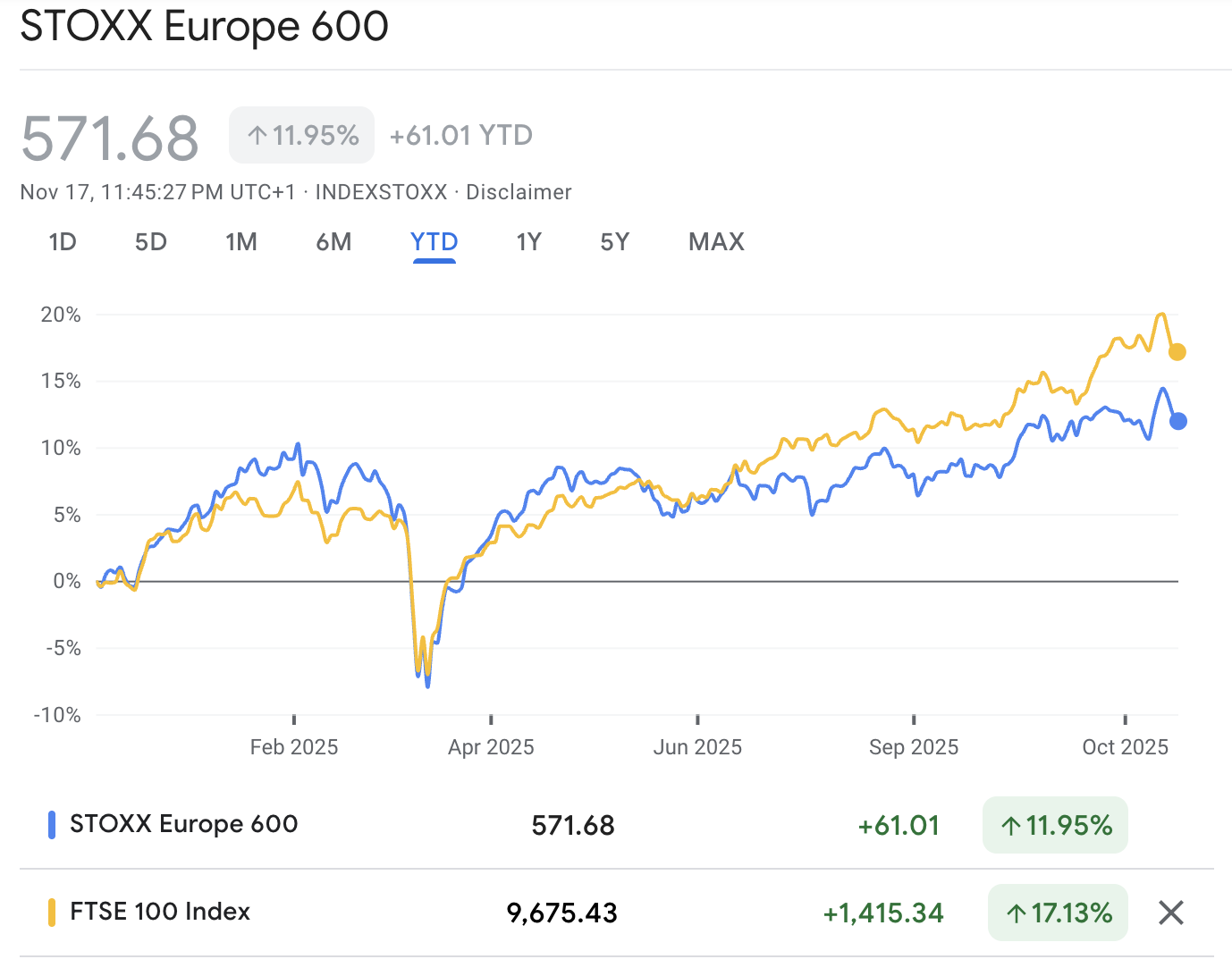Click the STOXX Europe 600 title heading
This screenshot has height=976, width=1232.
[204, 27]
